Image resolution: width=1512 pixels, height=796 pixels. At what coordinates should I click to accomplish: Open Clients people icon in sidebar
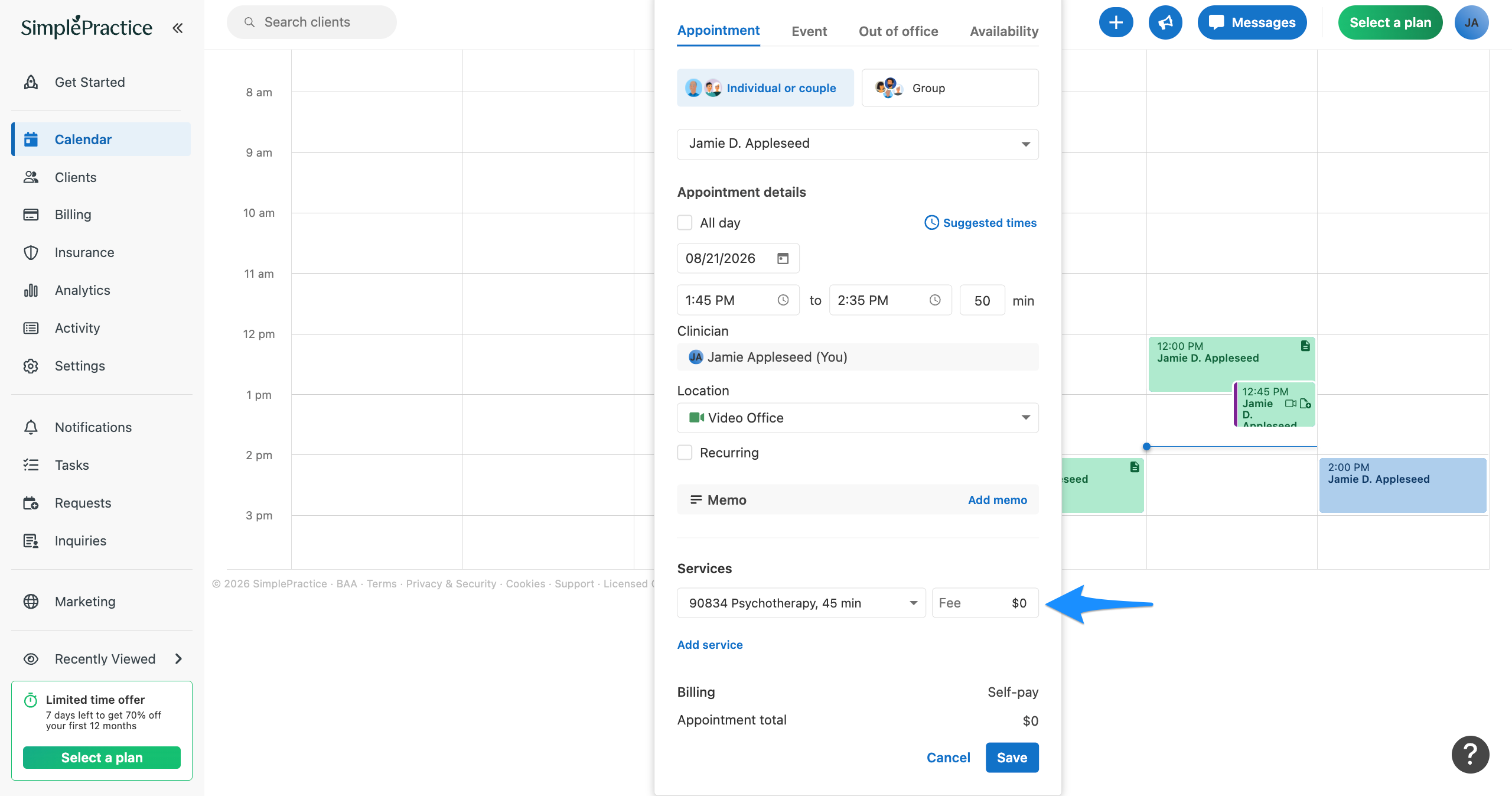[x=31, y=177]
